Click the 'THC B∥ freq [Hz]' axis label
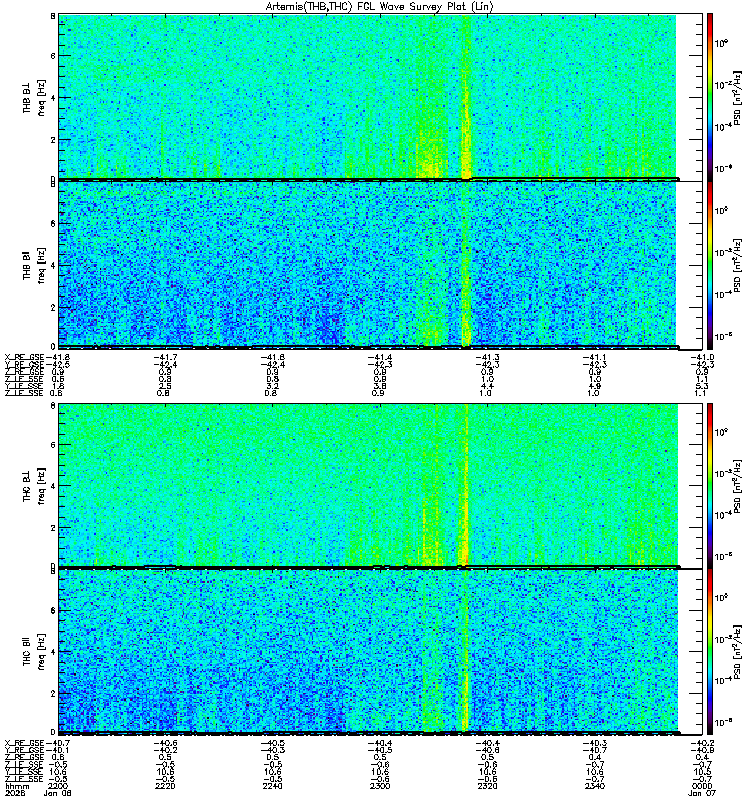This screenshot has height=800, width=750. pyautogui.click(x=34, y=652)
